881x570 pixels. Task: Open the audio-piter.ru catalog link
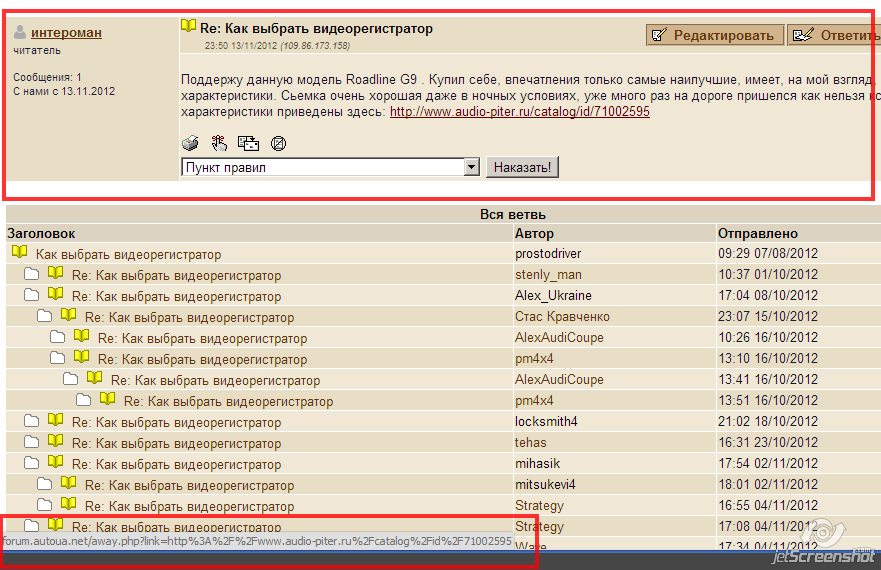coord(519,112)
